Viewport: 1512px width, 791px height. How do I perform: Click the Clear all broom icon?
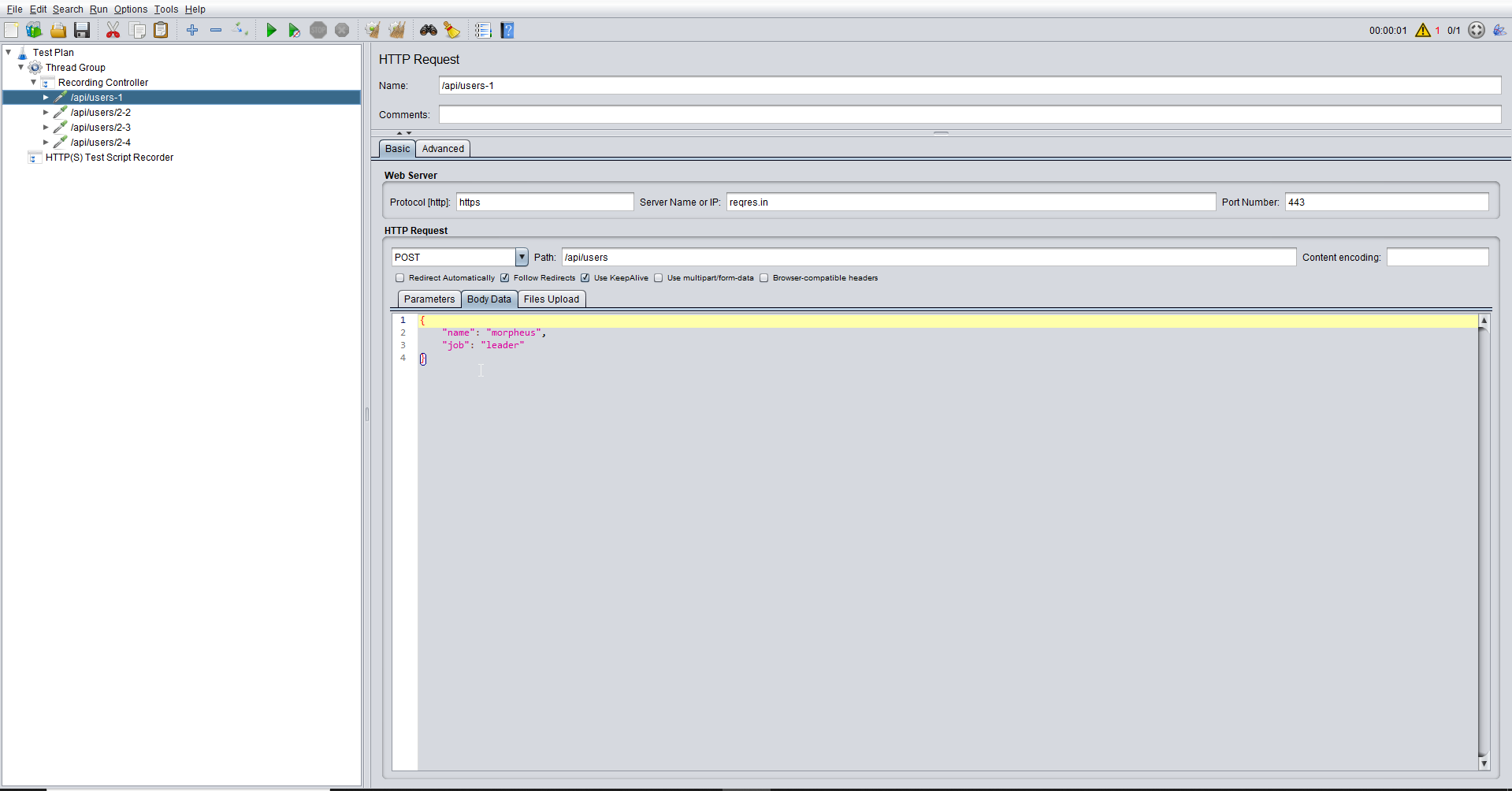point(396,30)
